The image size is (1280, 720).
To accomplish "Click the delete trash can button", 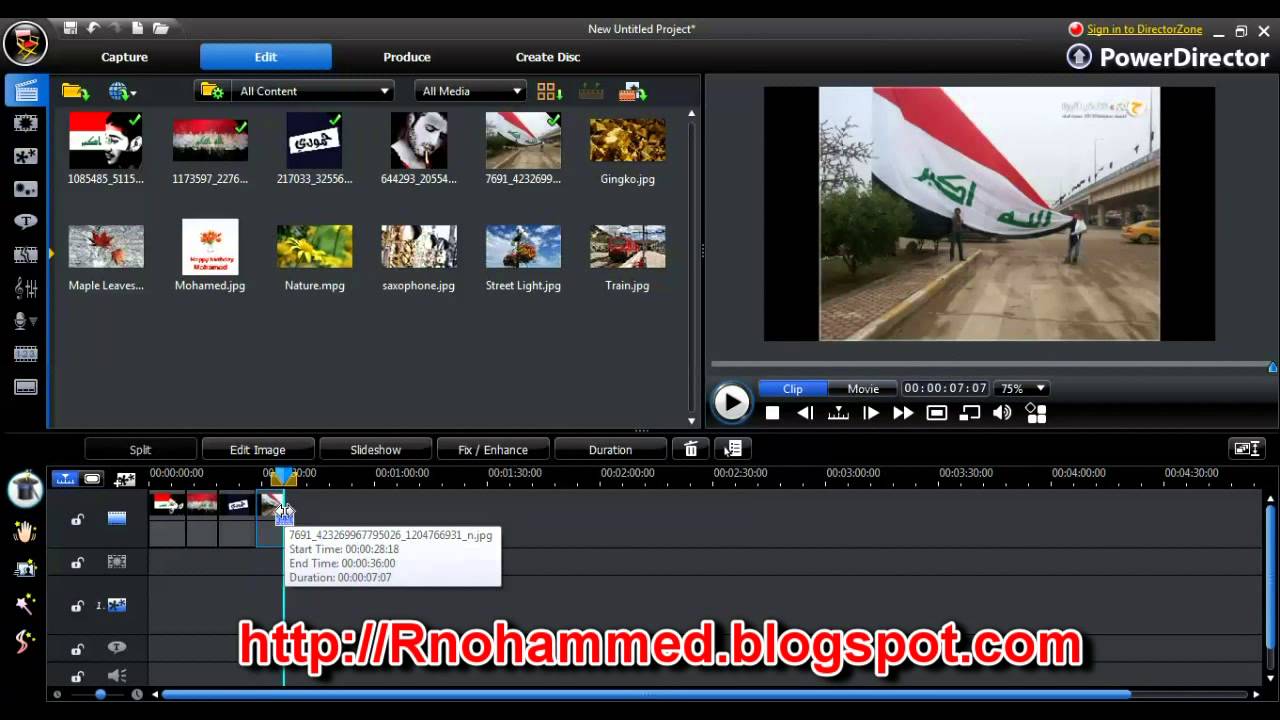I will coord(690,449).
